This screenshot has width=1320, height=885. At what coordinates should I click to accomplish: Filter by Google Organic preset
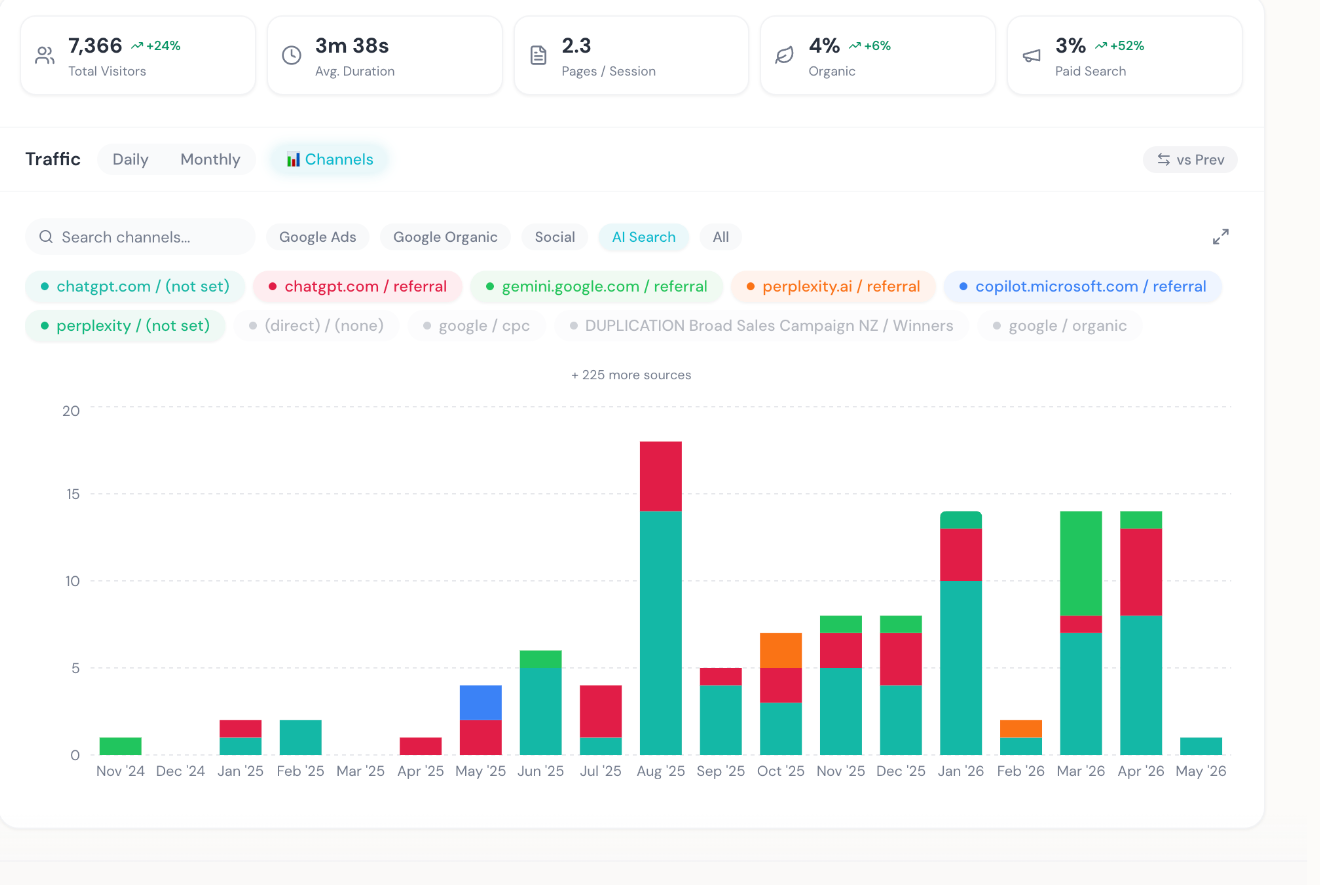coord(445,237)
